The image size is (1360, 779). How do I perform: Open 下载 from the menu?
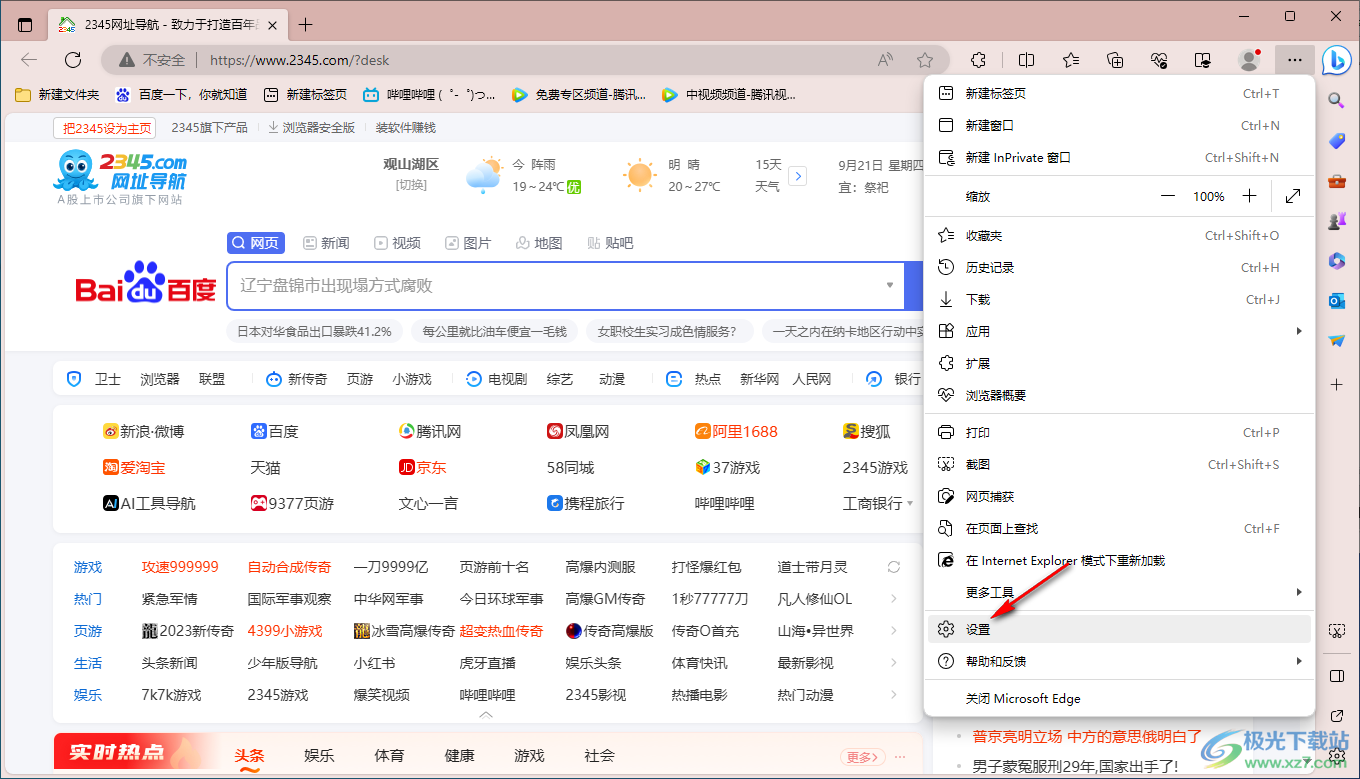coord(1118,299)
